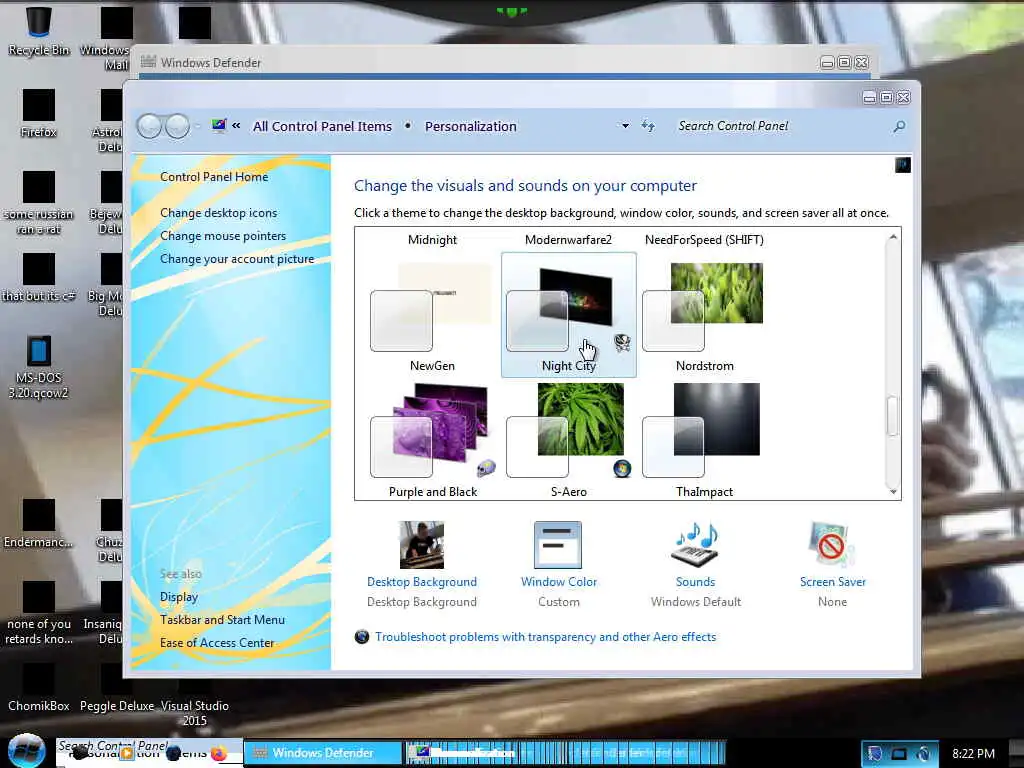Click the 'Sounds' text link
The height and width of the screenshot is (768, 1024).
(x=696, y=582)
